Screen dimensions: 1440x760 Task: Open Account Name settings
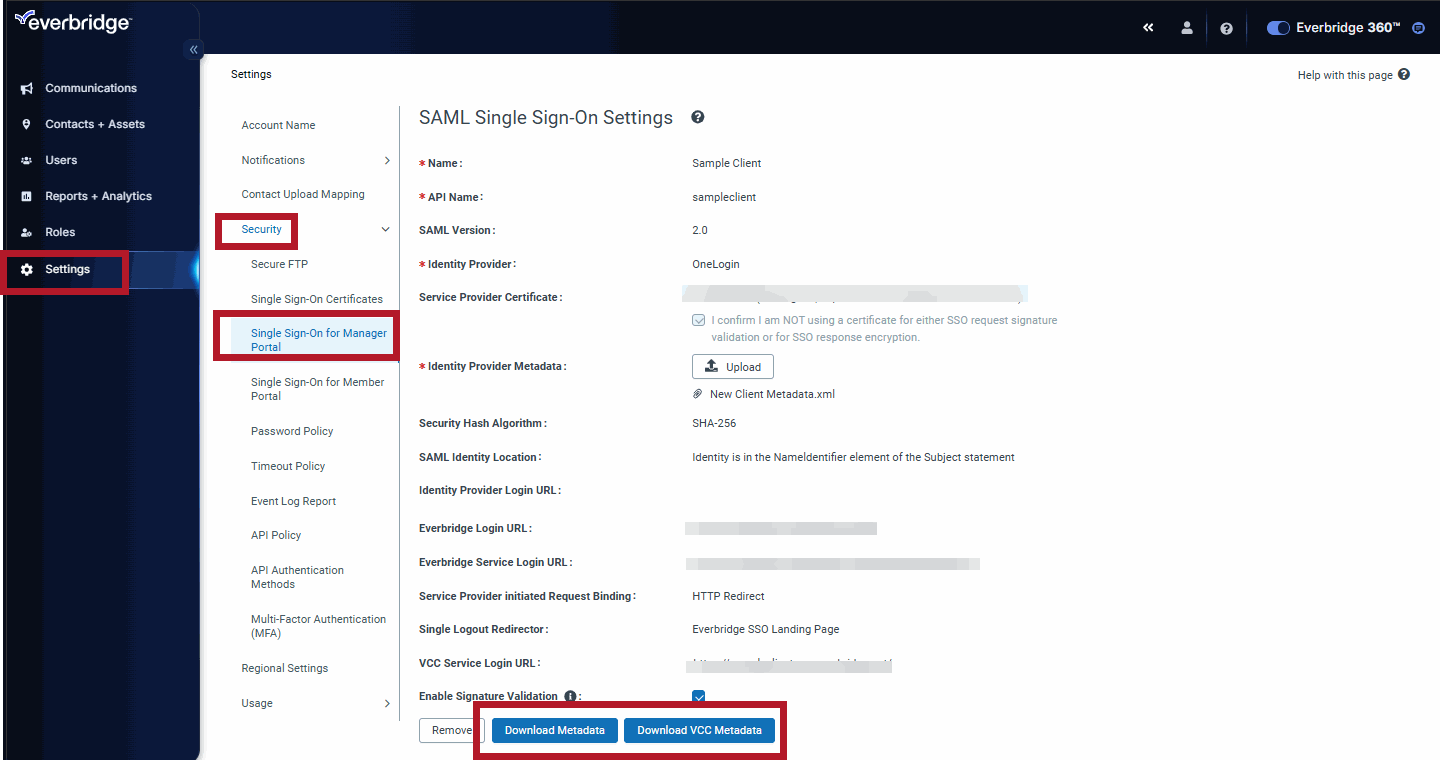point(278,125)
